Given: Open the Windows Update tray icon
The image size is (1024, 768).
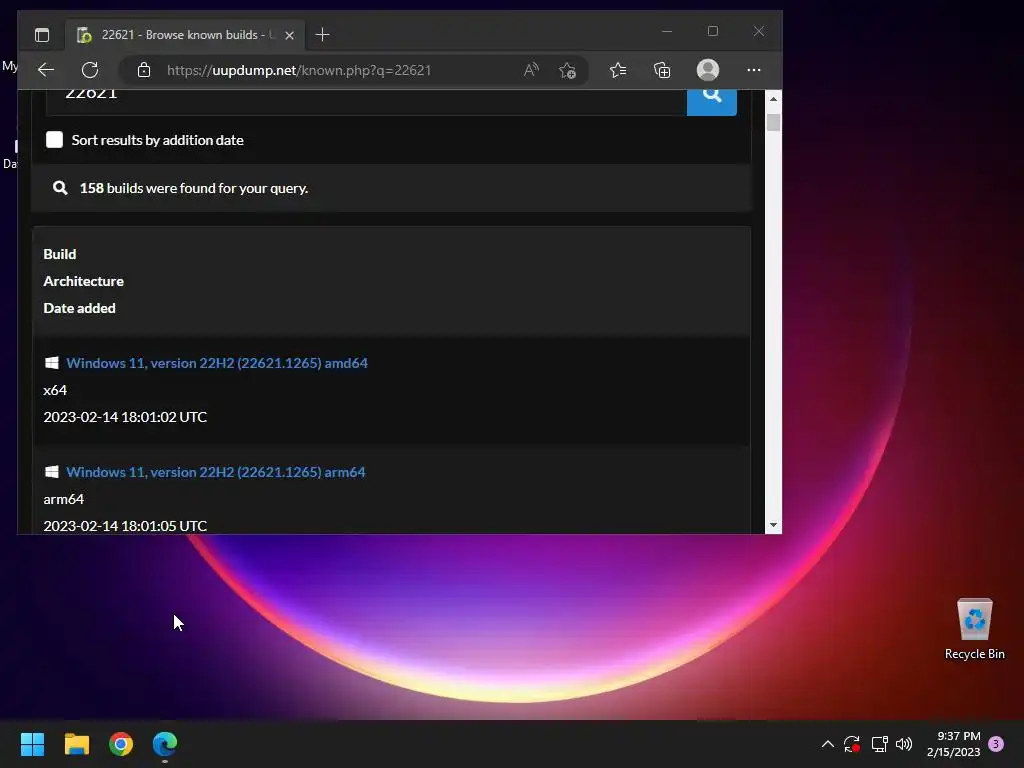Looking at the screenshot, I should 852,744.
